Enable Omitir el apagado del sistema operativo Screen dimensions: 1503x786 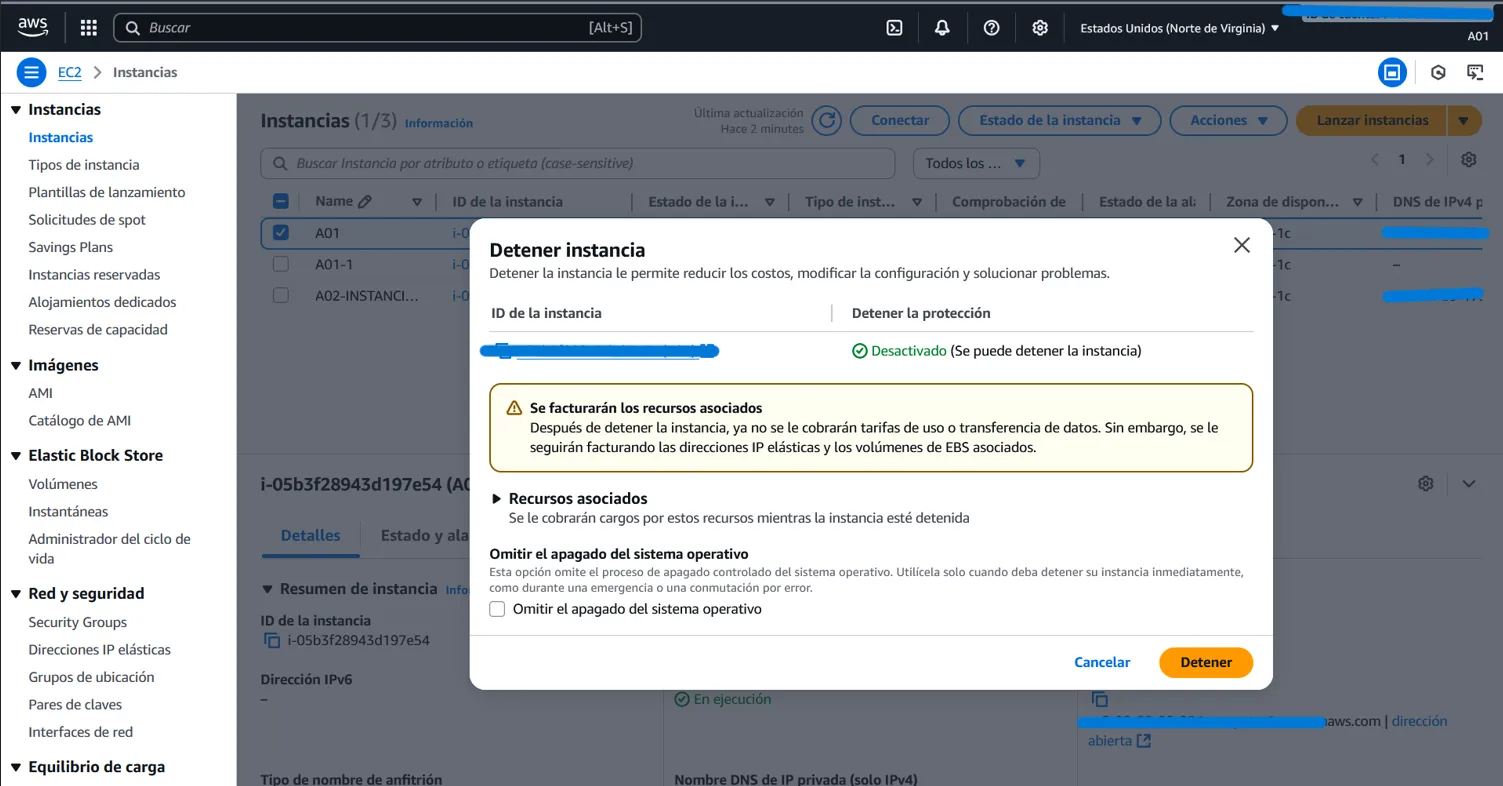pos(497,609)
